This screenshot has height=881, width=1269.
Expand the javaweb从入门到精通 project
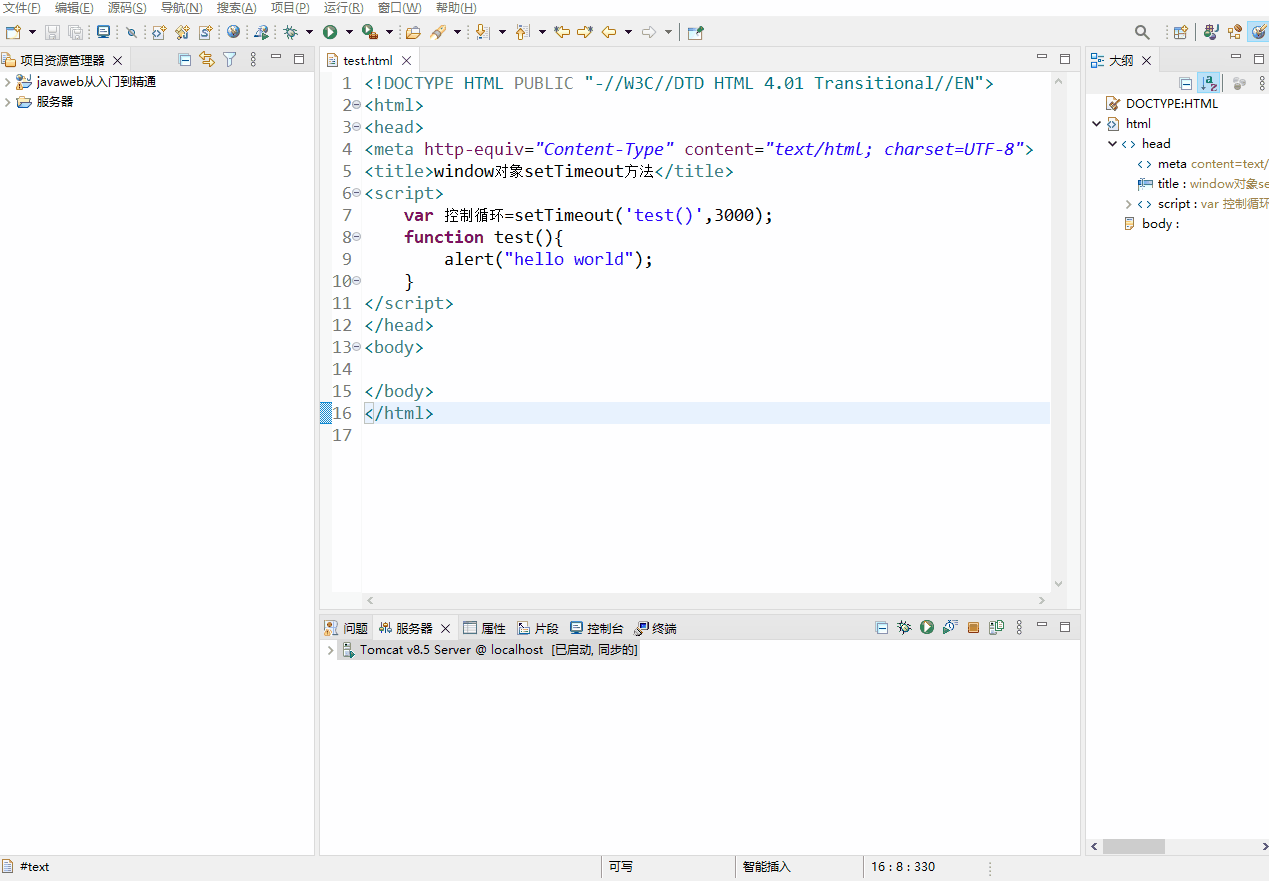pyautogui.click(x=8, y=82)
